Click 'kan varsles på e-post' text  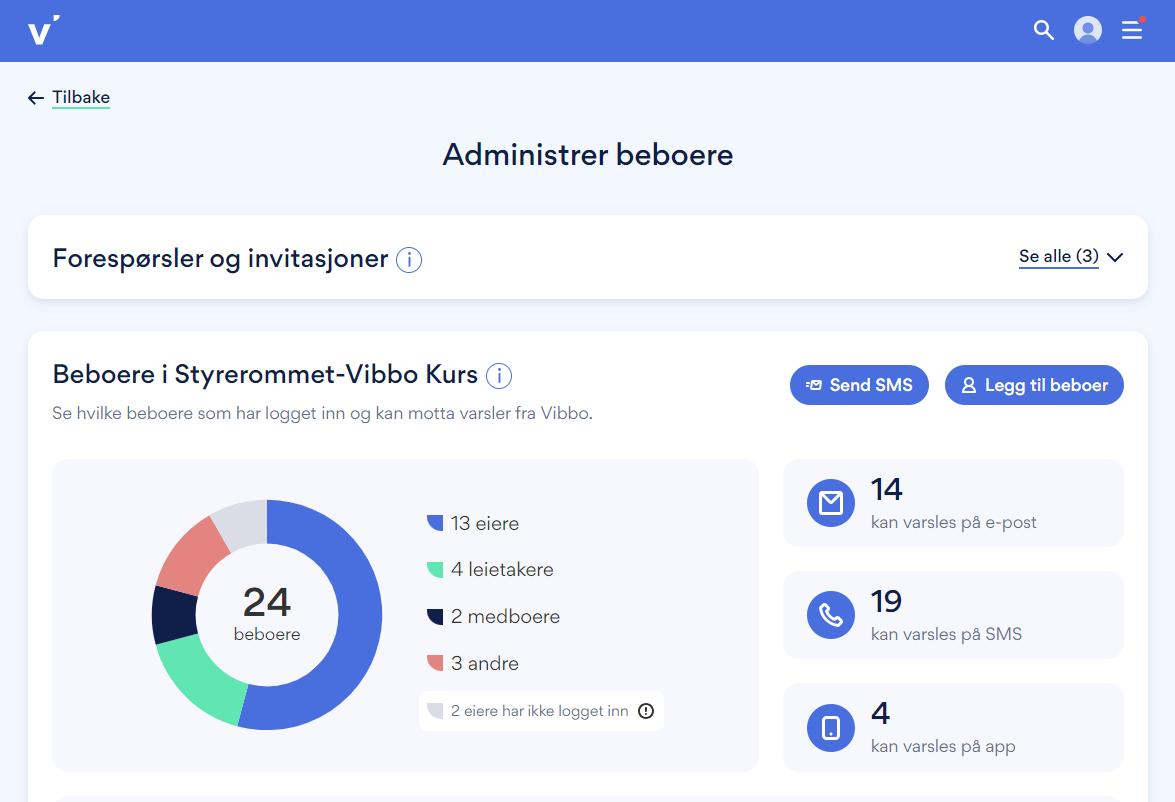click(x=953, y=522)
